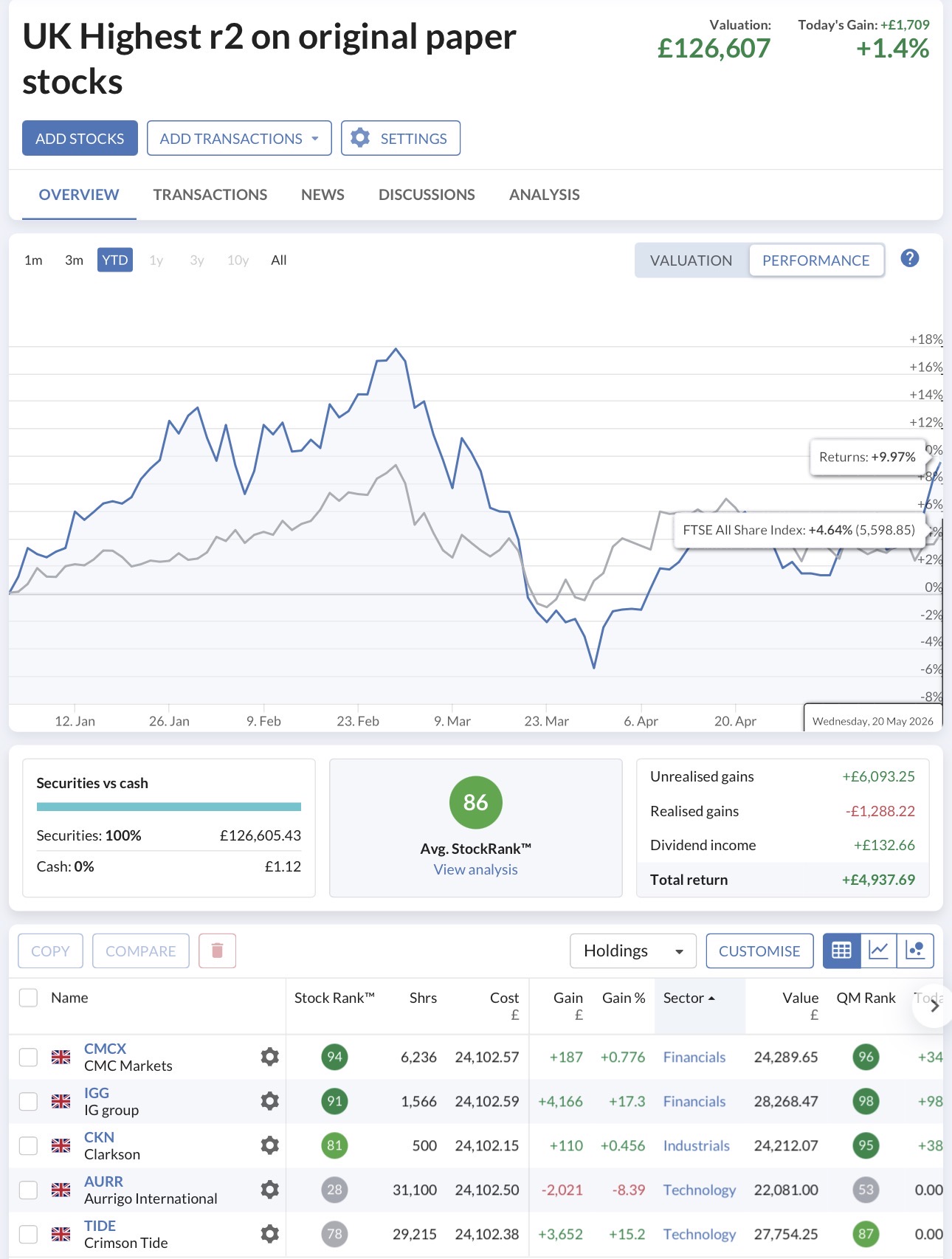Open the Add Transactions dropdown
This screenshot has width=952, height=1259.
[239, 138]
